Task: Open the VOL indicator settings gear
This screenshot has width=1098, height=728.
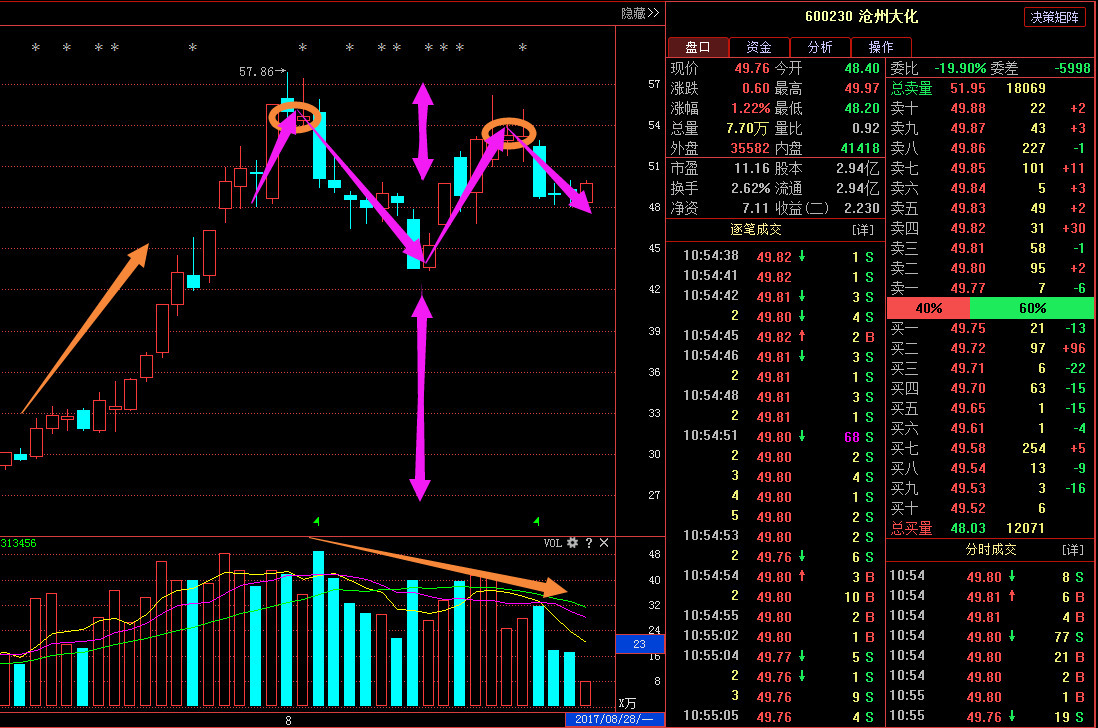Action: [573, 543]
